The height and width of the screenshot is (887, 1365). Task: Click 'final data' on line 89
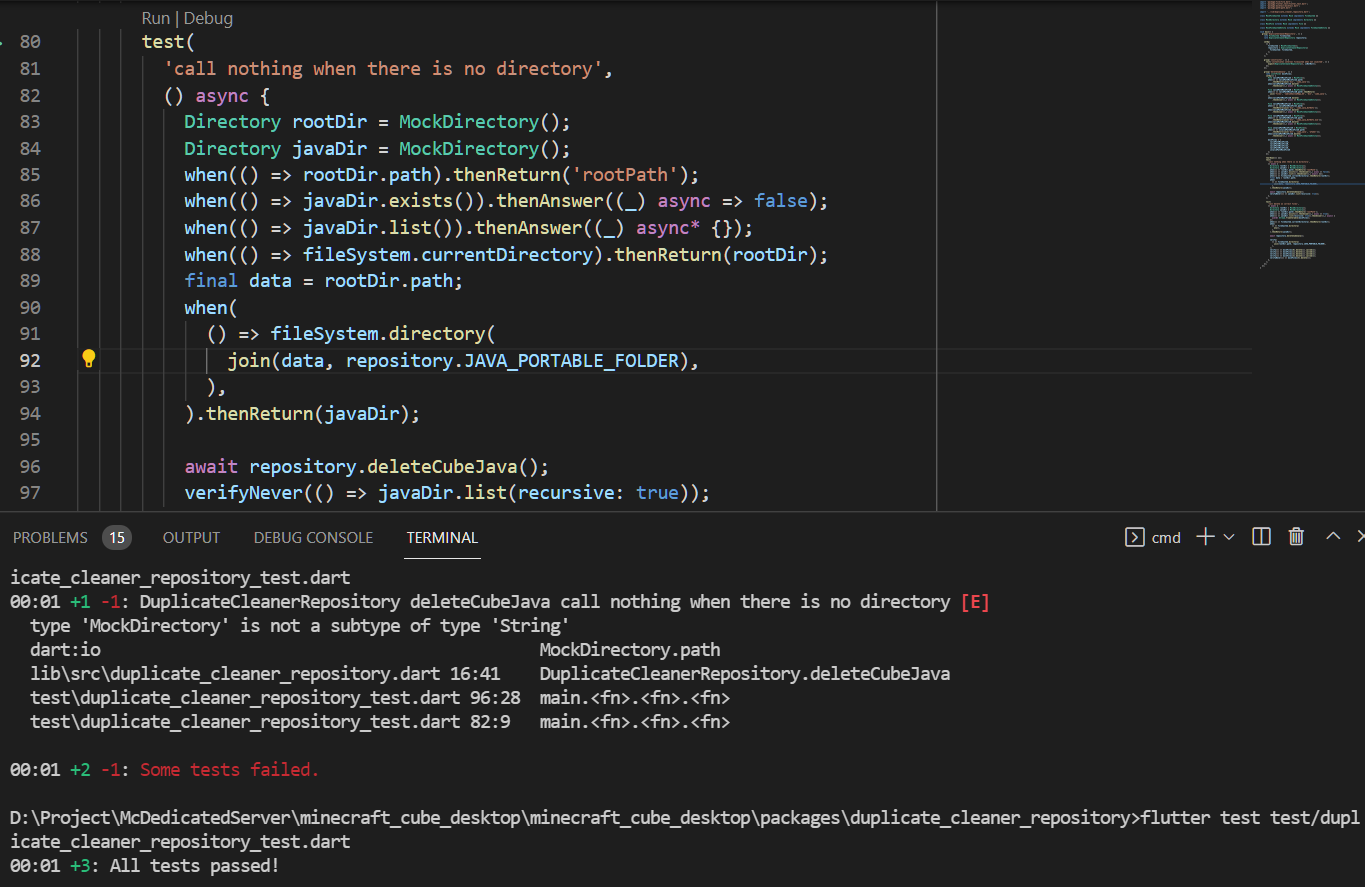coord(238,281)
